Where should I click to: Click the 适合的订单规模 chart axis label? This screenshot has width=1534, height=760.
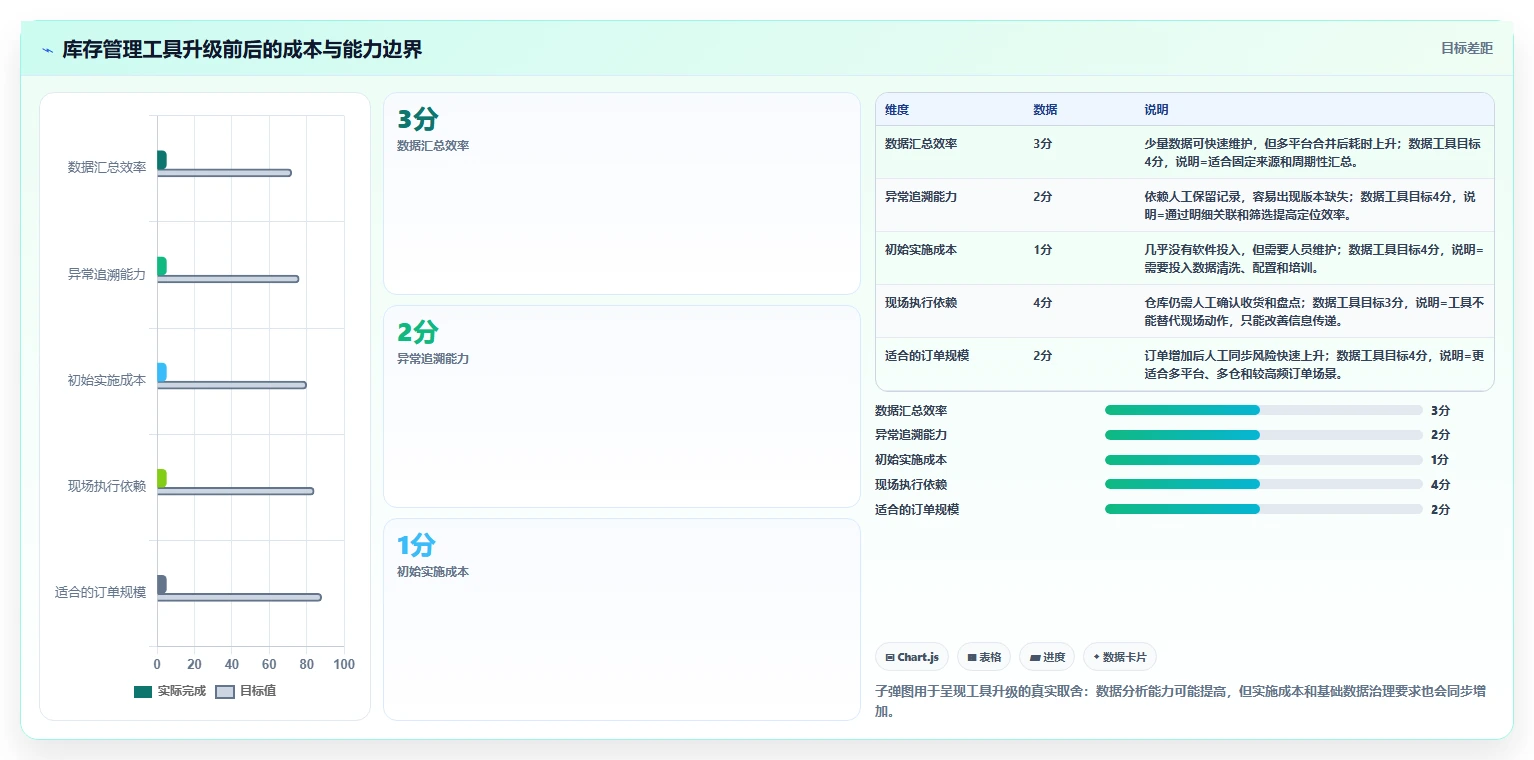click(100, 592)
